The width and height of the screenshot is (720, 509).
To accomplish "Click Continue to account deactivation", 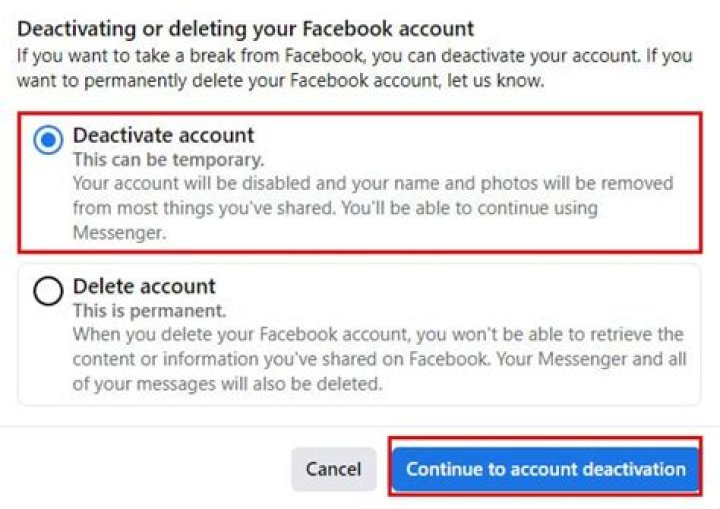I will pyautogui.click(x=545, y=468).
